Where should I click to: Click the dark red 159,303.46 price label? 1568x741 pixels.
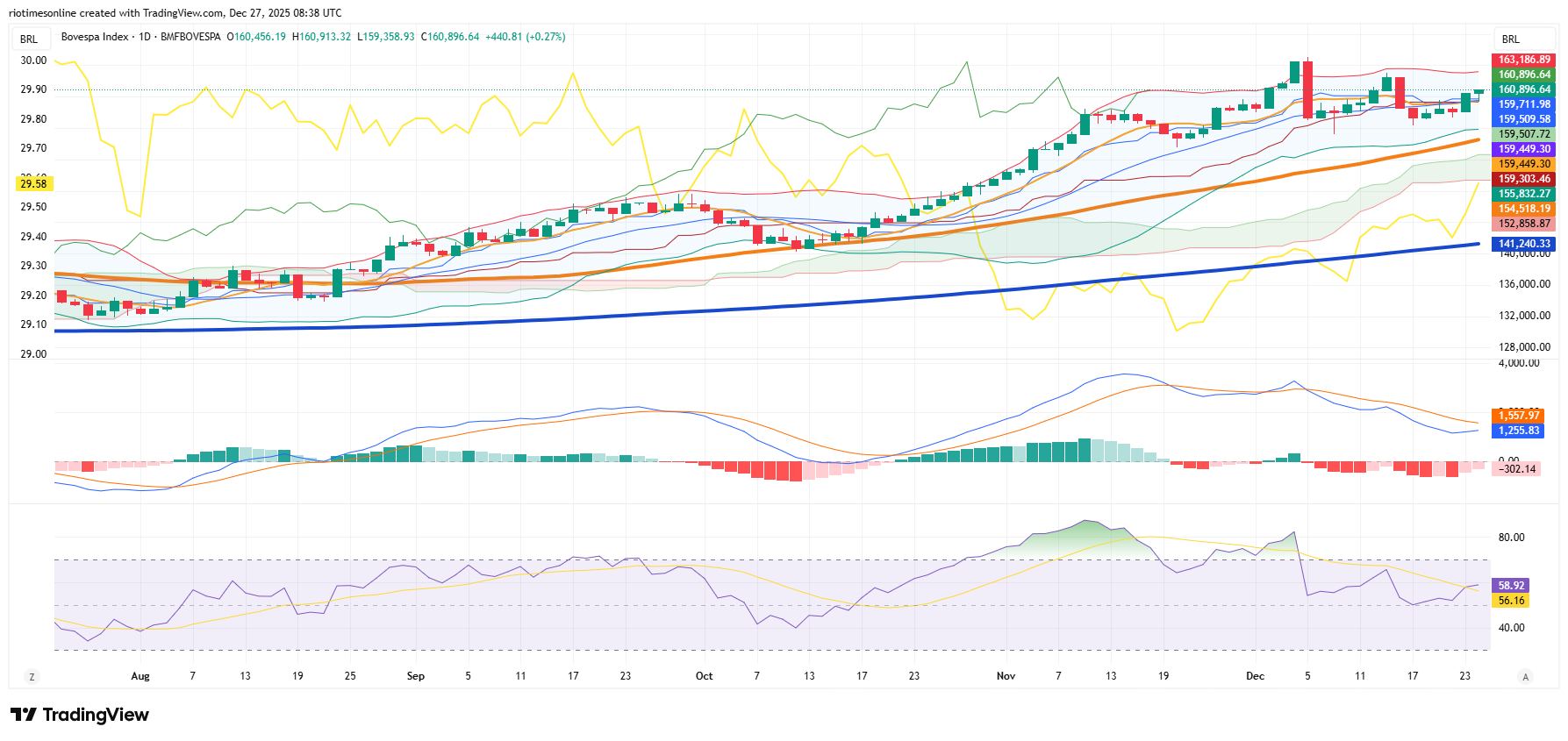(x=1524, y=179)
